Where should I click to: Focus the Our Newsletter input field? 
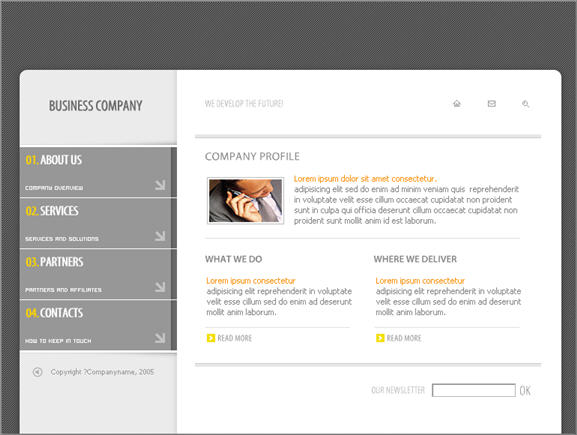(x=474, y=390)
